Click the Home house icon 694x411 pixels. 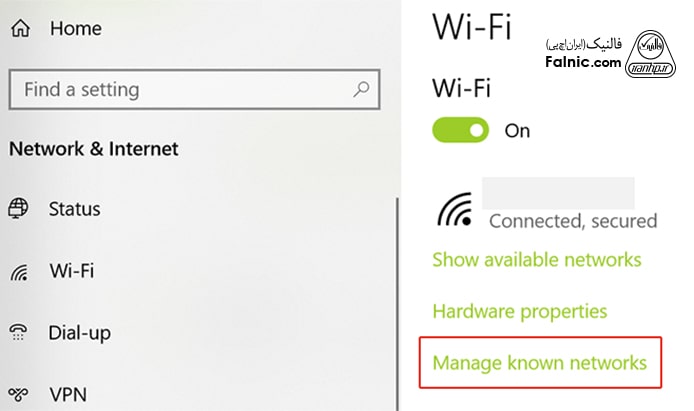[20, 29]
